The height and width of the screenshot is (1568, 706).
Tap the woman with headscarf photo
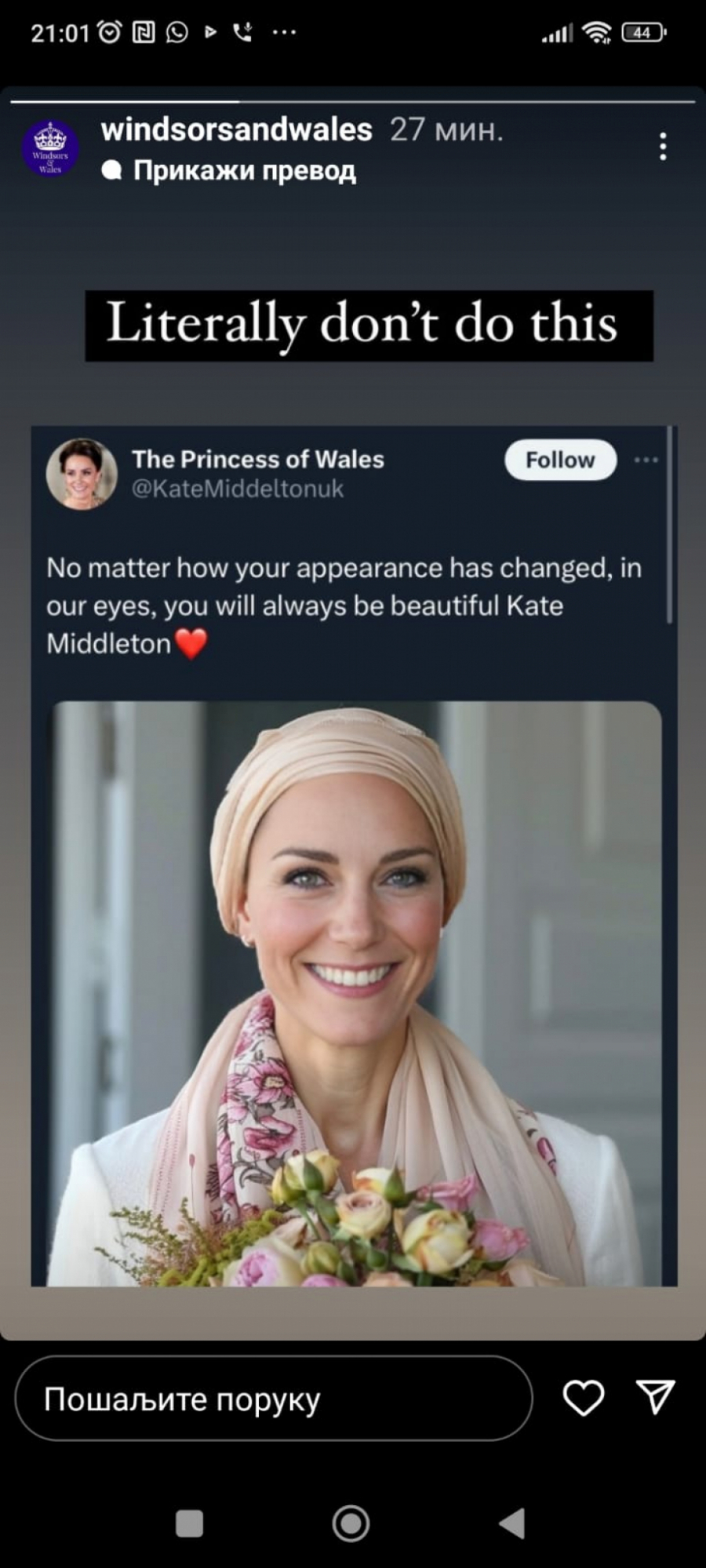(357, 994)
